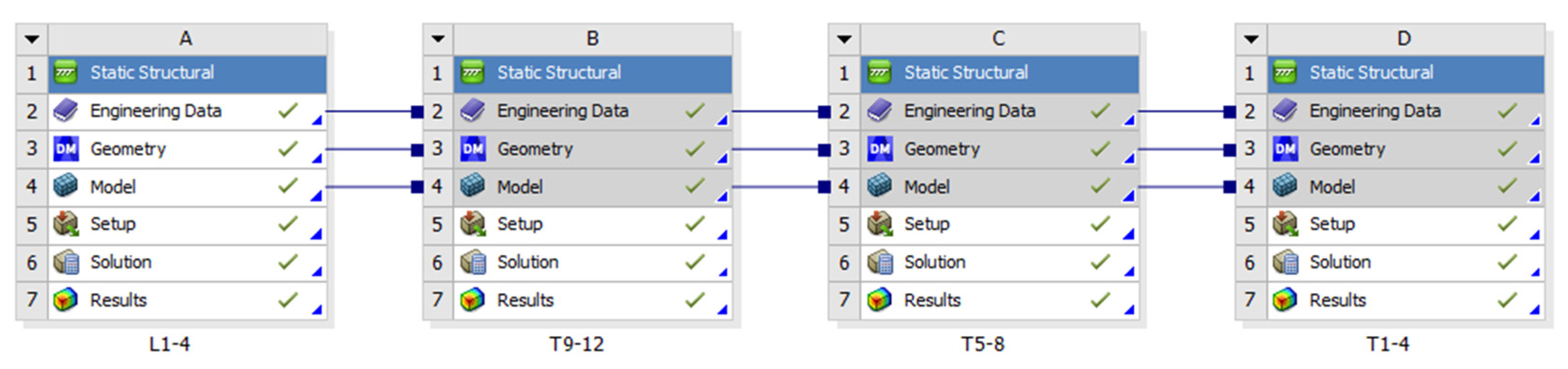Viewport: 1568px width, 369px height.
Task: Click the Static Structural icon in system C
Action: click(879, 73)
